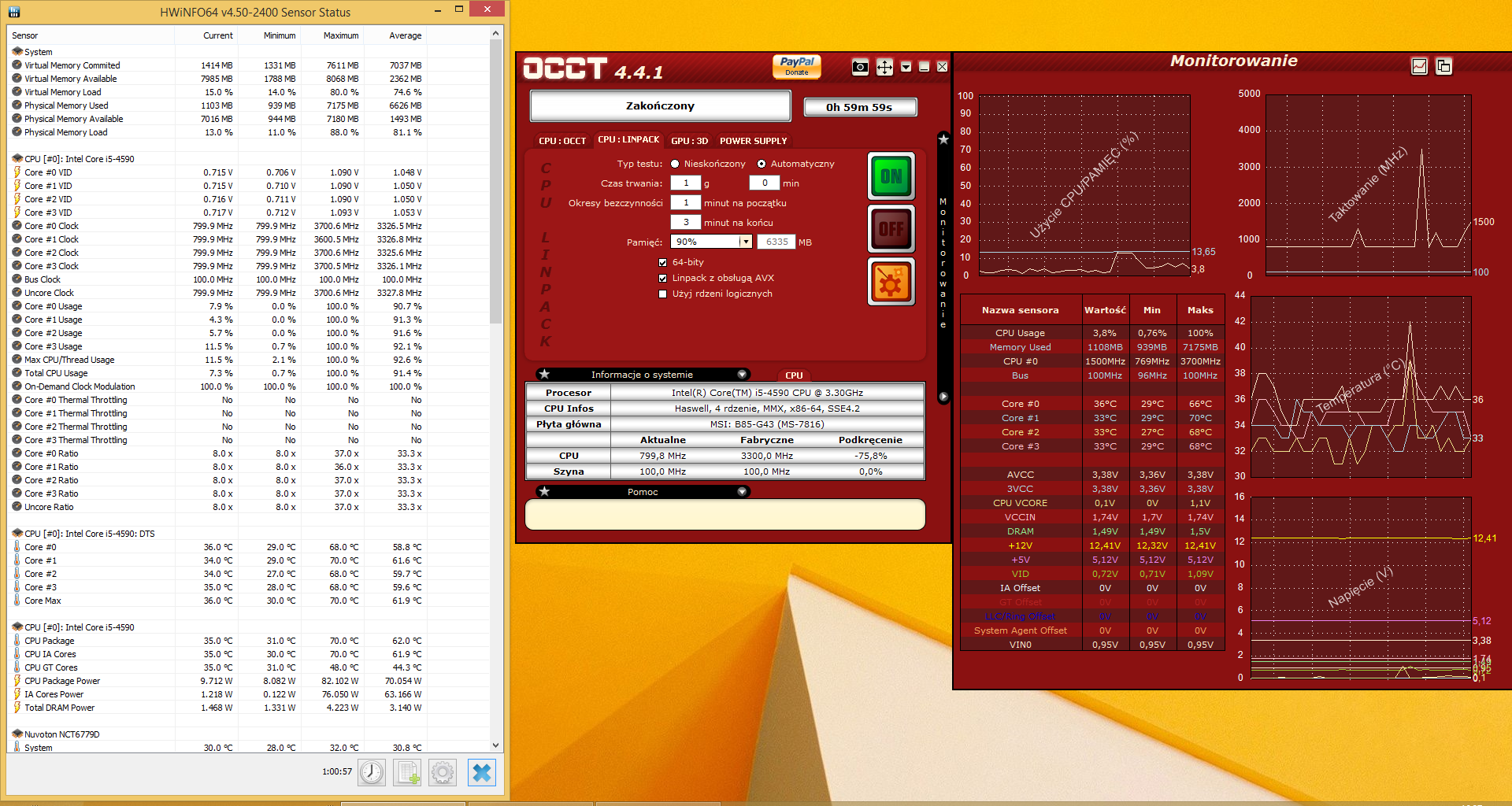This screenshot has height=806, width=1512.
Task: Click the Nazwa sensora column header
Action: pos(1020,310)
